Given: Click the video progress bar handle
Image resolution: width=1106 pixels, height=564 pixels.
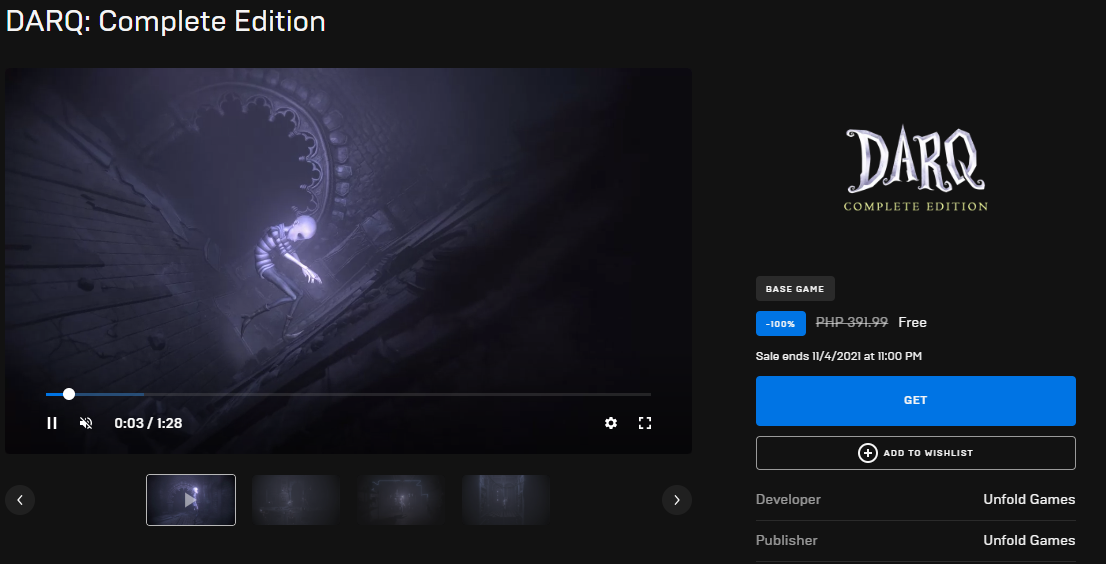Looking at the screenshot, I should (68, 394).
